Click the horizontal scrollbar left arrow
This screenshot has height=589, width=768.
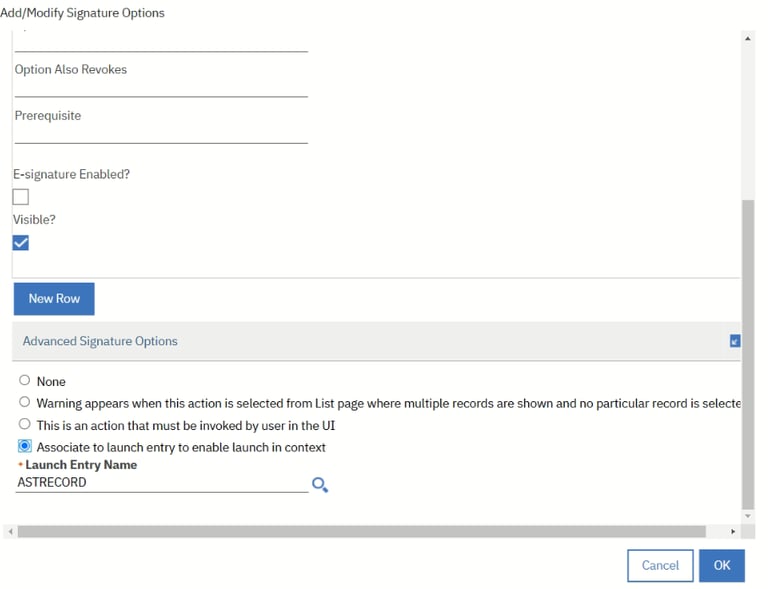(10, 531)
